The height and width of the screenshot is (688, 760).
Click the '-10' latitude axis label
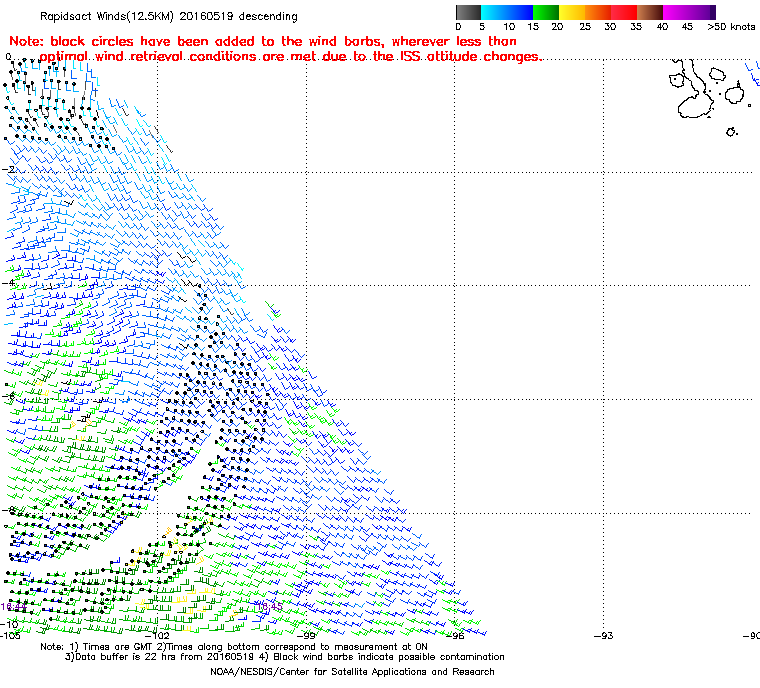pyautogui.click(x=9, y=624)
